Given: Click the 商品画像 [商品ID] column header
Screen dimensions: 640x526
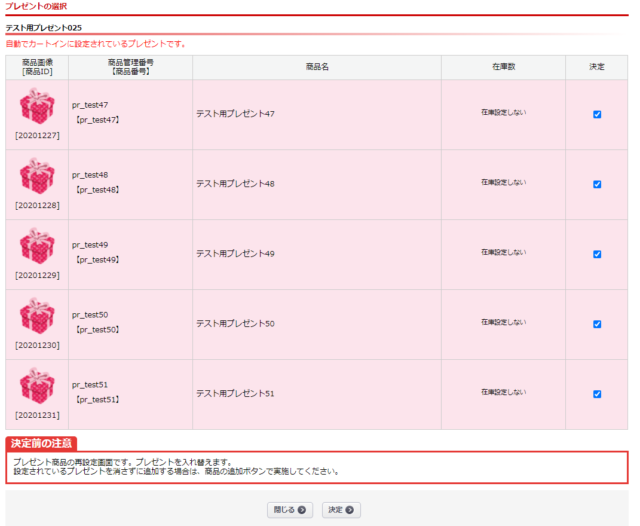Looking at the screenshot, I should pos(37,67).
